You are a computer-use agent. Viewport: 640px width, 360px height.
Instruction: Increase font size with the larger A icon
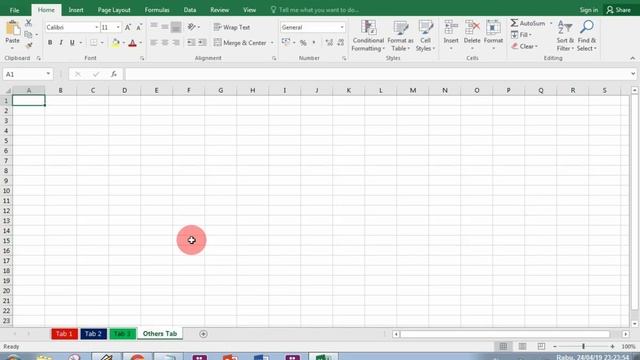[128, 27]
